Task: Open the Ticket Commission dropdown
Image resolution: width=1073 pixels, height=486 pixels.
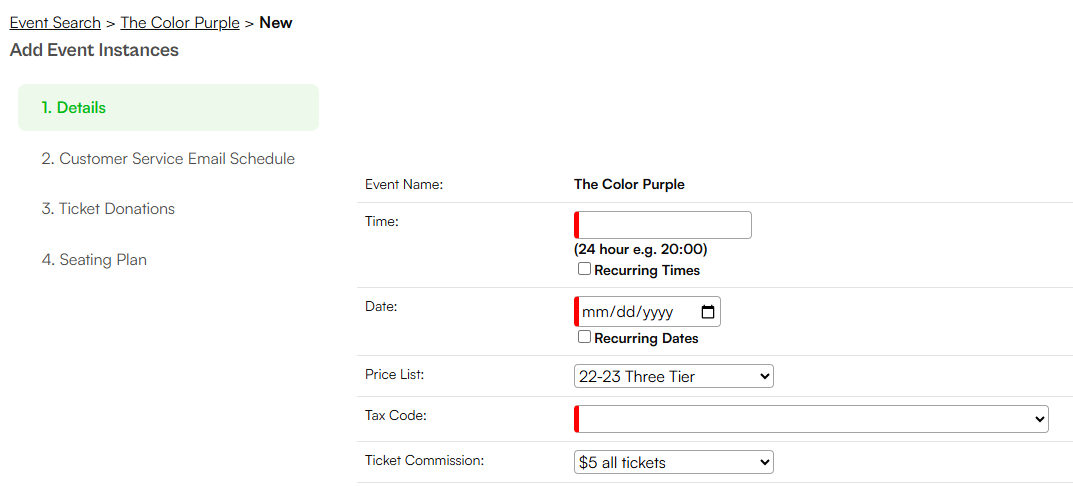Action: pyautogui.click(x=673, y=462)
